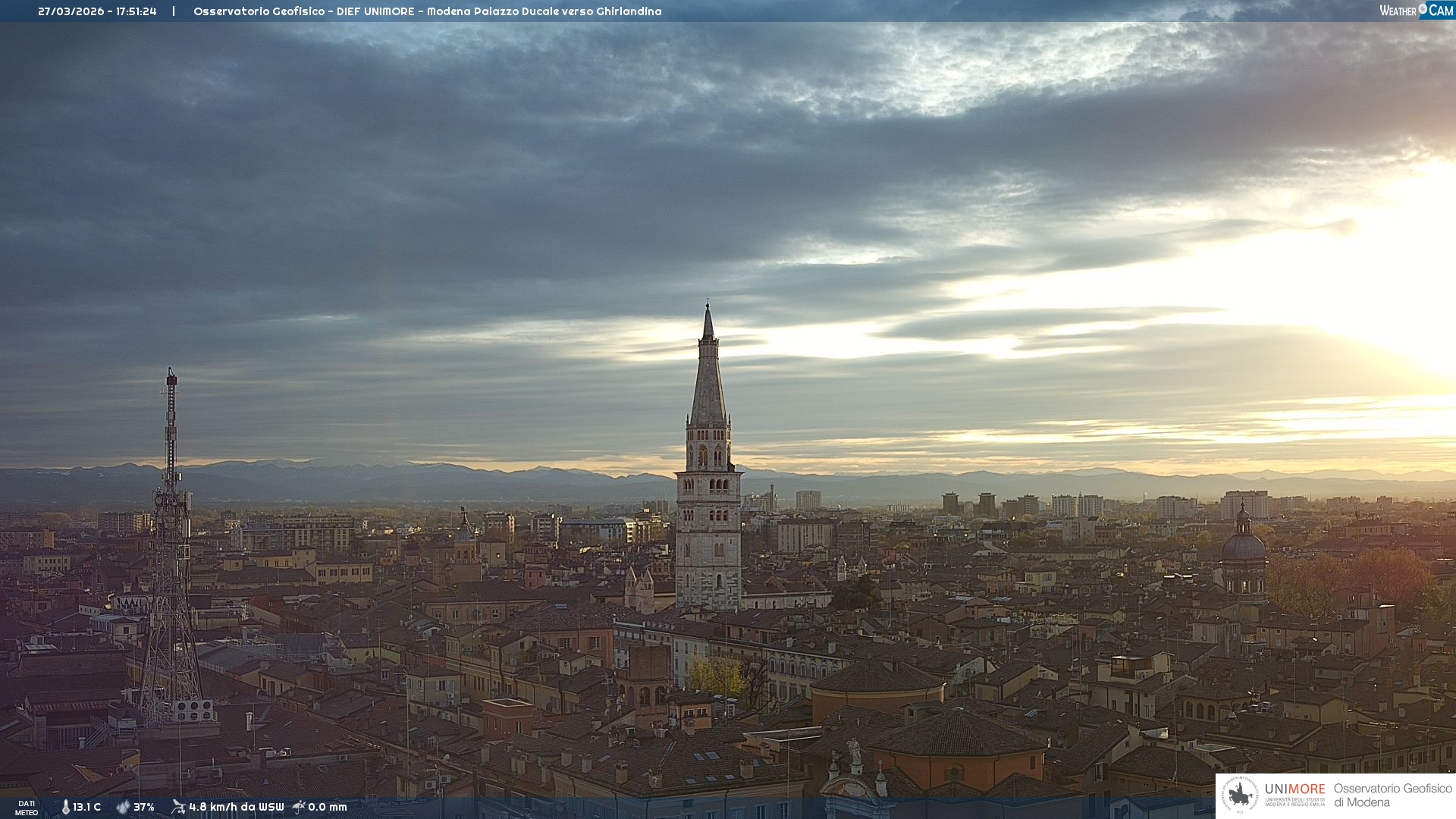Click the humidity water droplets icon

click(x=123, y=808)
